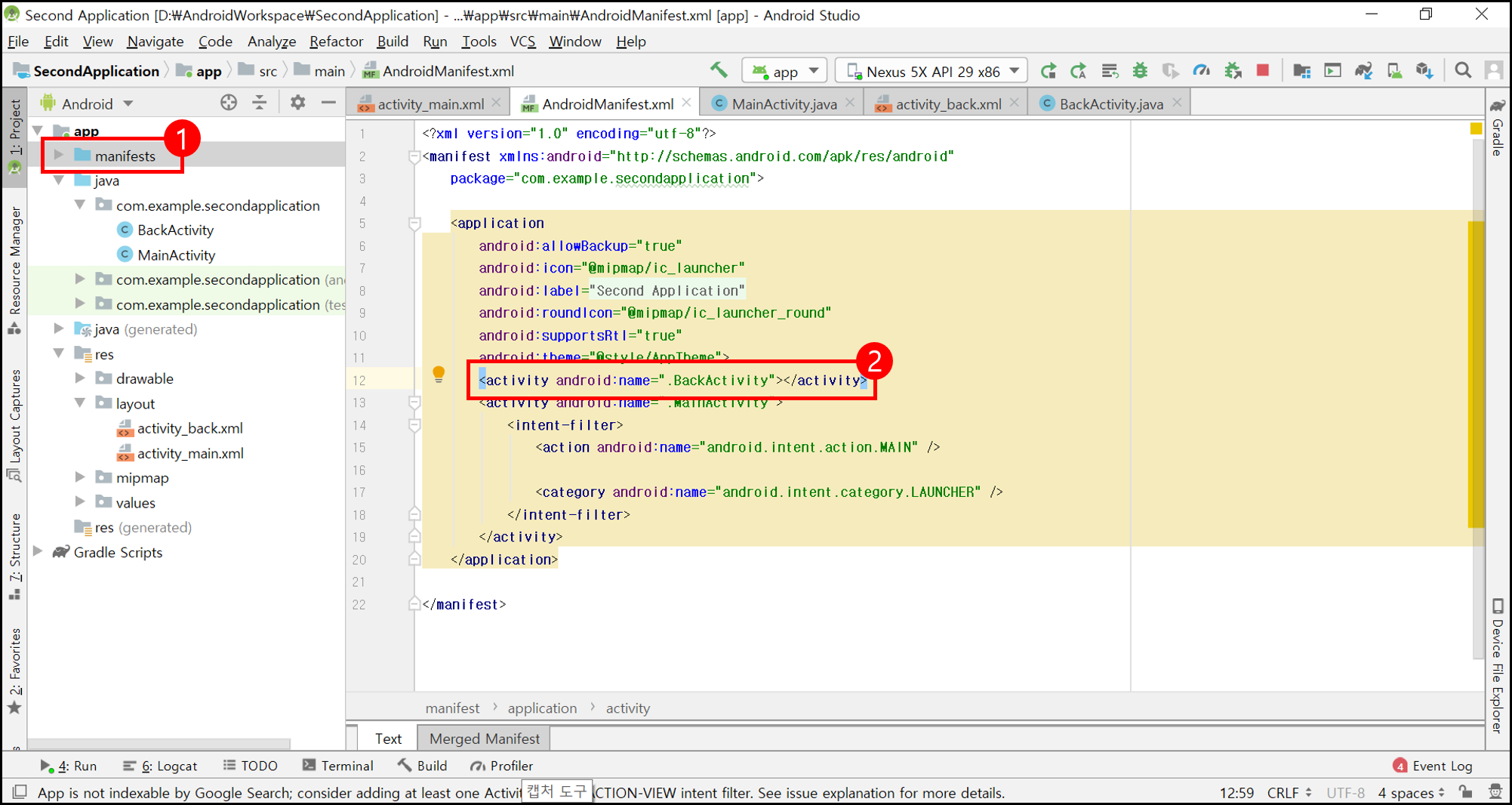Viewport: 1512px width, 805px height.
Task: Expand the manifests folder
Action: click(x=59, y=156)
